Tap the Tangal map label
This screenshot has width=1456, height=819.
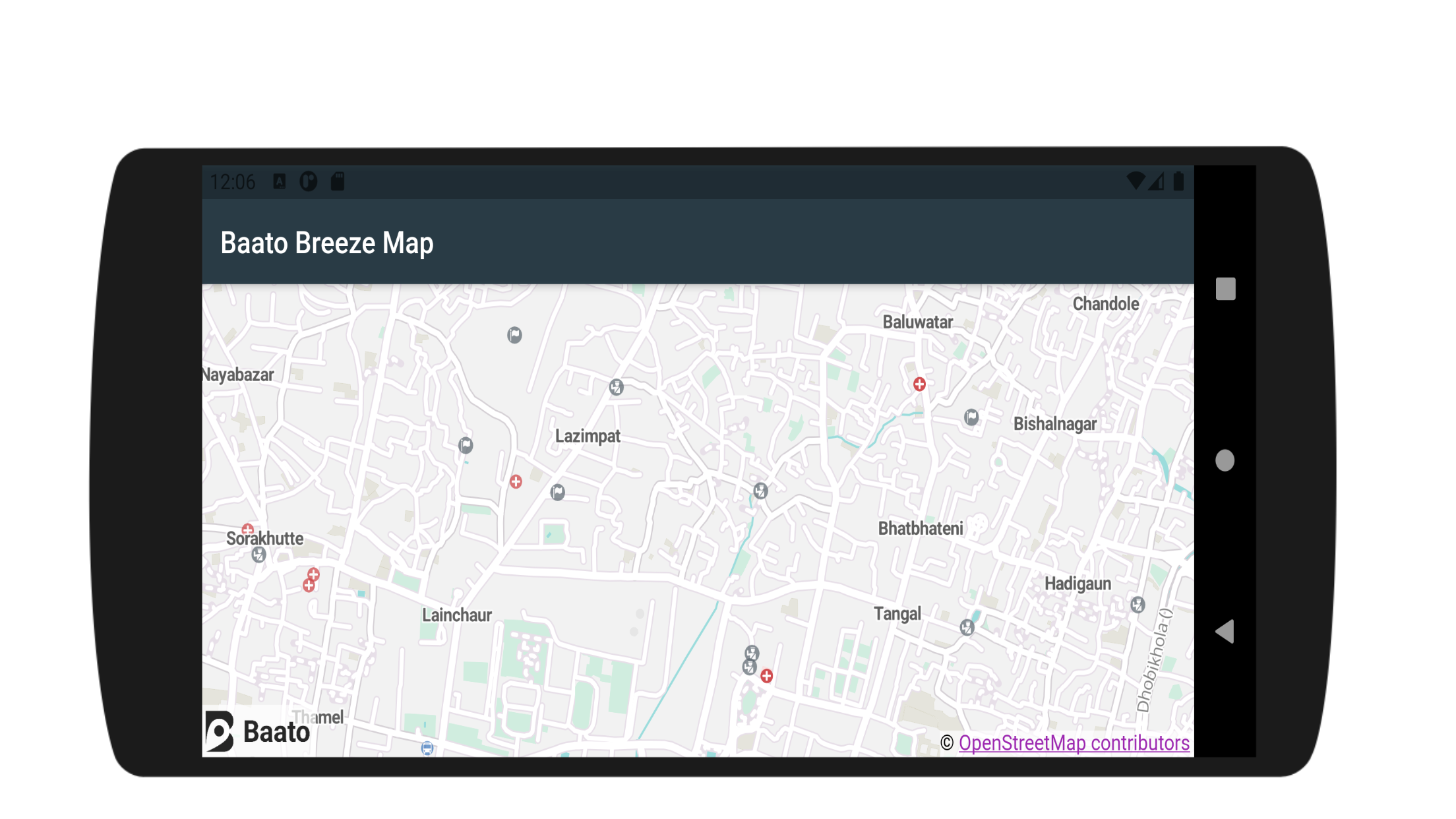tap(897, 614)
